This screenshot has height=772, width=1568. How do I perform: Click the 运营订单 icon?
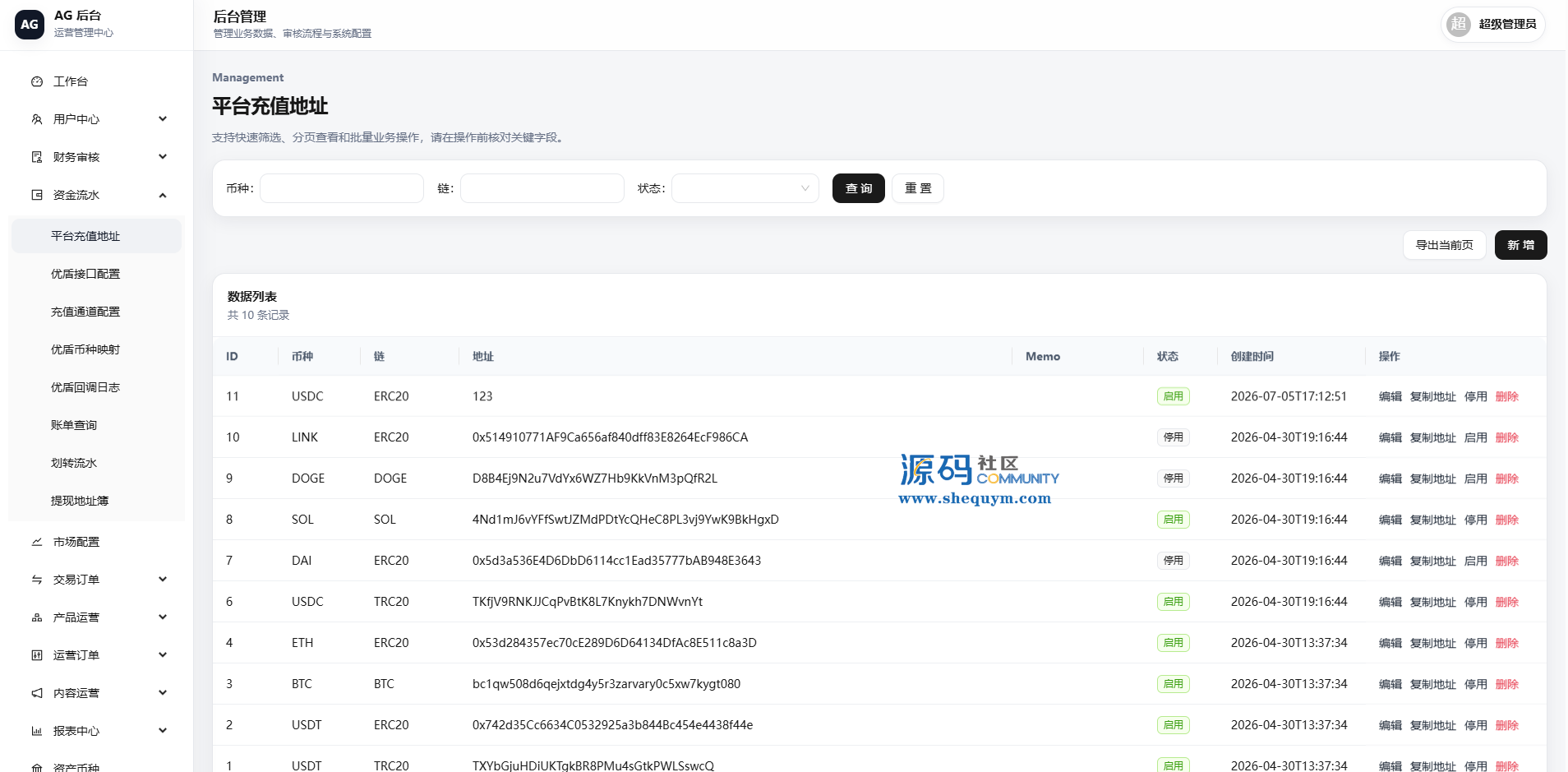(x=37, y=655)
